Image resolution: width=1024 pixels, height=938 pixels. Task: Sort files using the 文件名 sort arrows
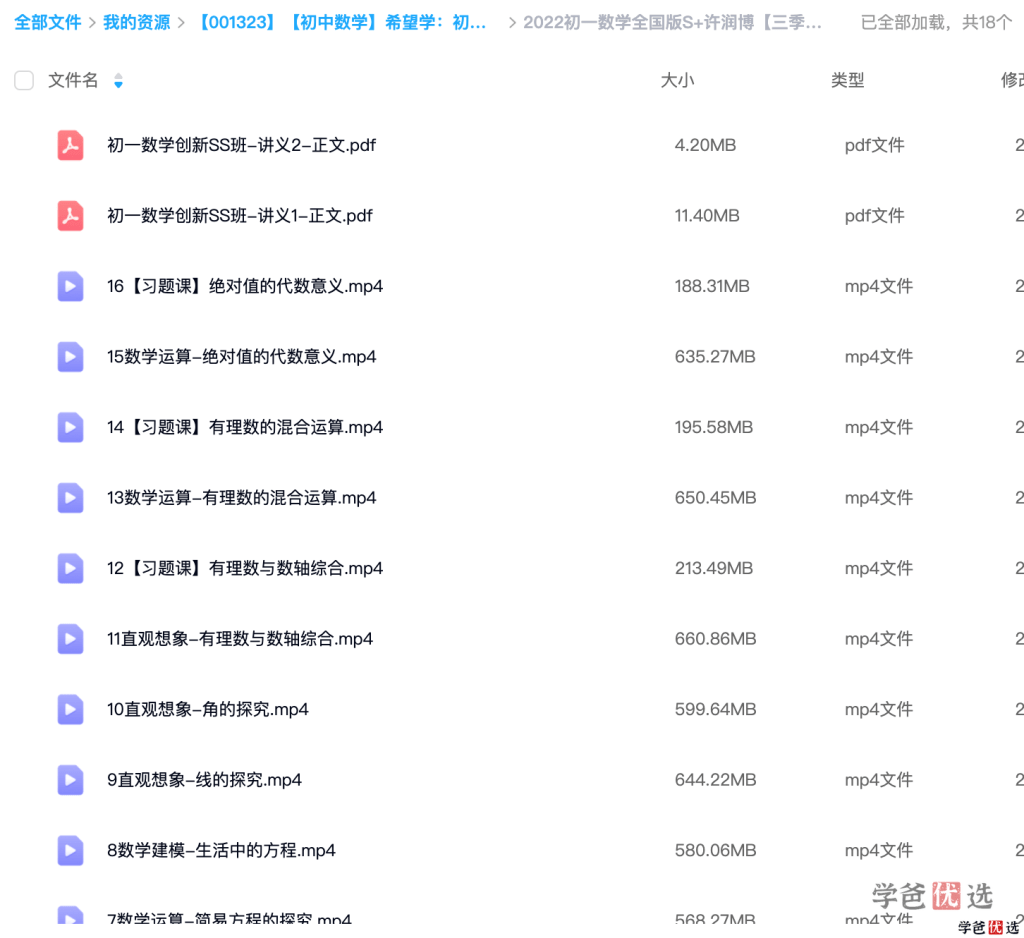click(118, 80)
